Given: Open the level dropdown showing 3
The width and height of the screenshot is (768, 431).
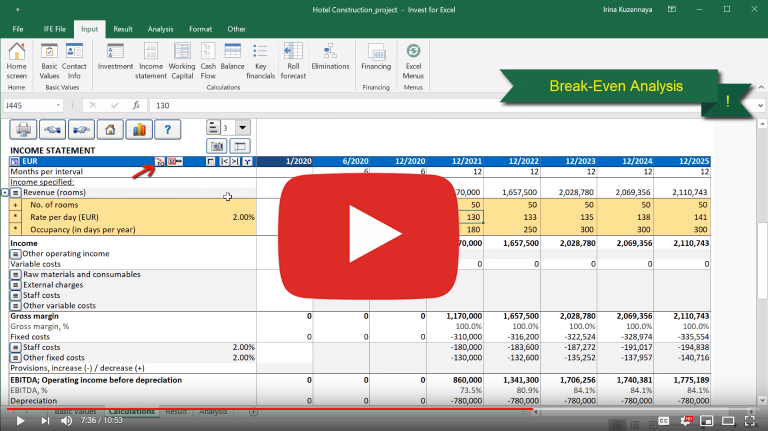Looking at the screenshot, I should pyautogui.click(x=241, y=128).
